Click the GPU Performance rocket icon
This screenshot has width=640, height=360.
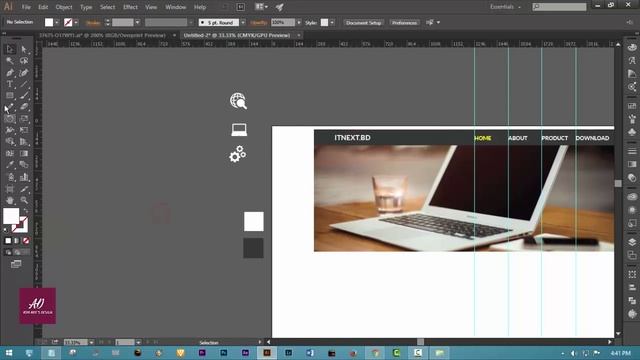[x=280, y=7]
